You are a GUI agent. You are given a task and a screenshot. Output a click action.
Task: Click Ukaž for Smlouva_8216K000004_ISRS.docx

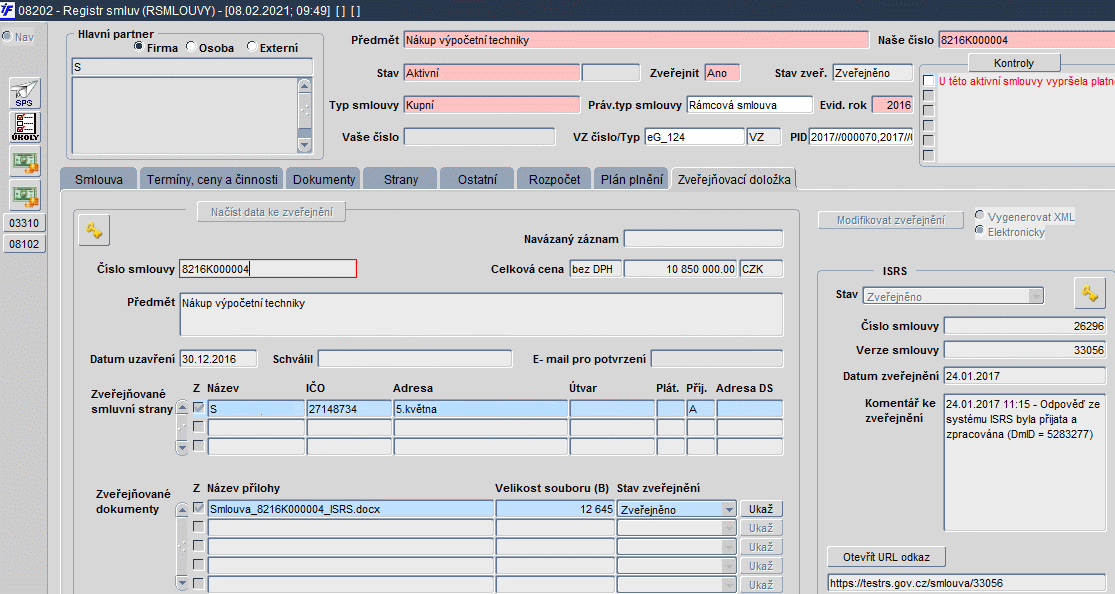(x=761, y=509)
